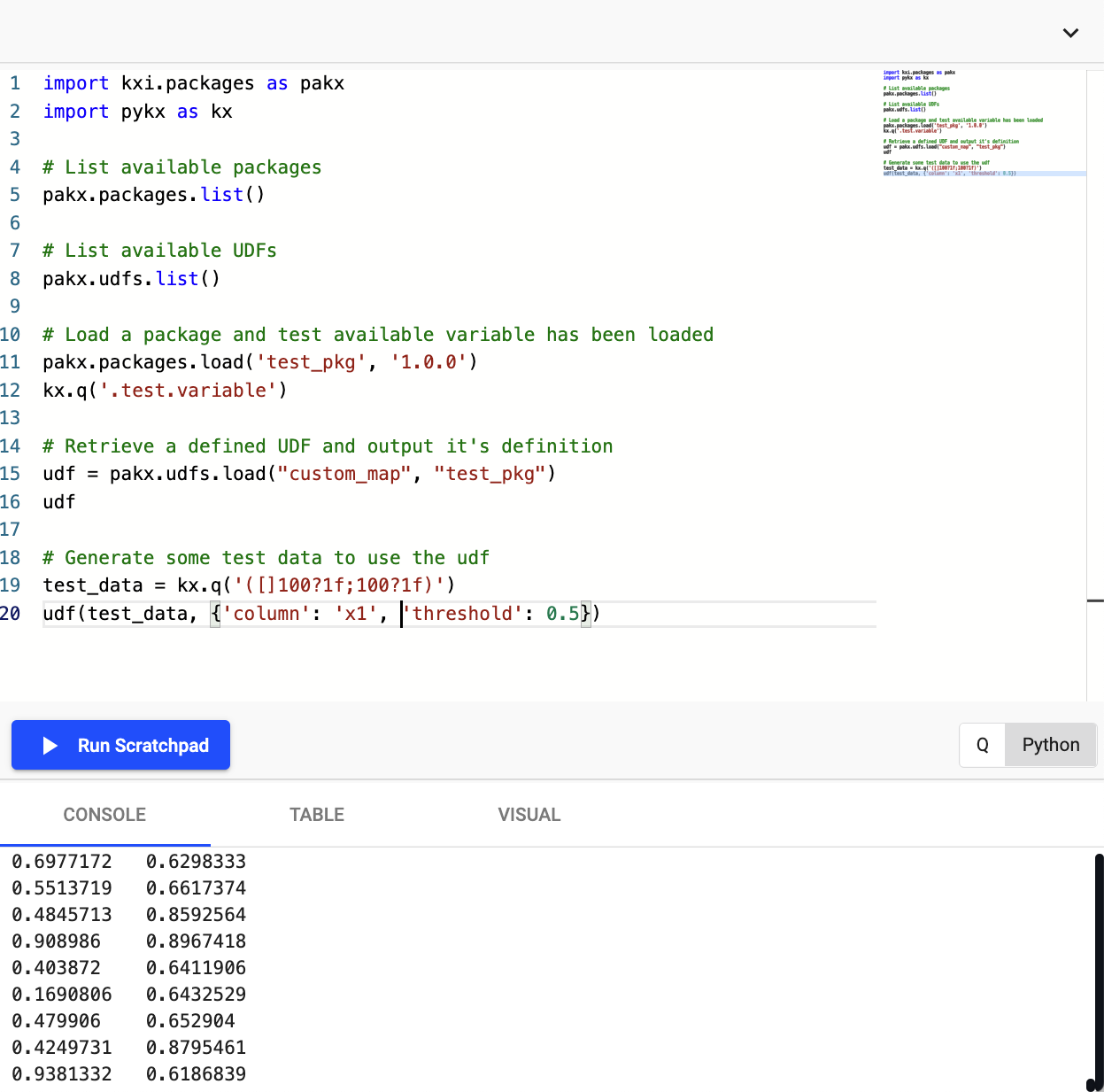The image size is (1104, 1092).
Task: Click console value 0.4845713
Action: (62, 915)
